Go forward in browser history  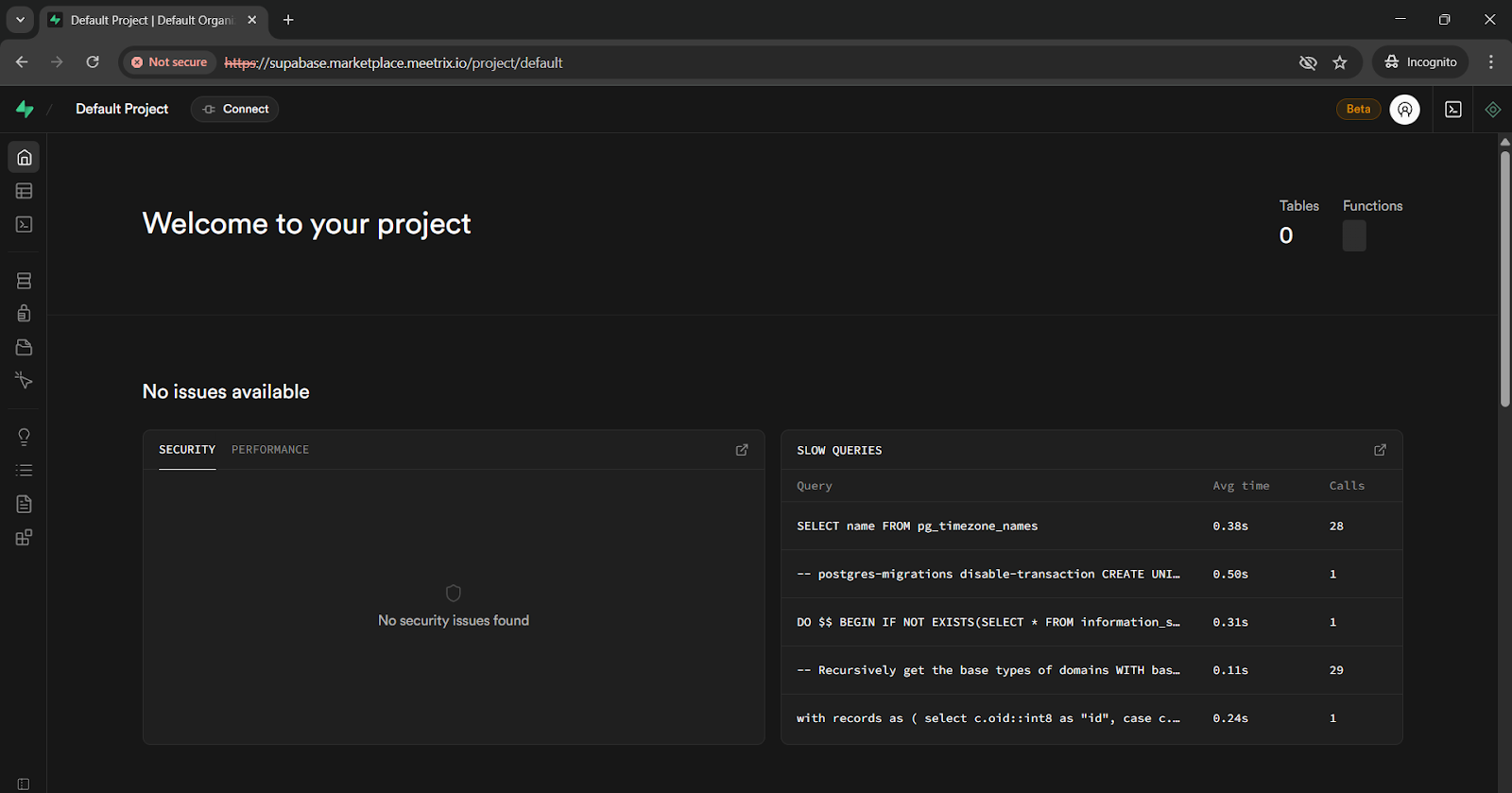(x=57, y=62)
